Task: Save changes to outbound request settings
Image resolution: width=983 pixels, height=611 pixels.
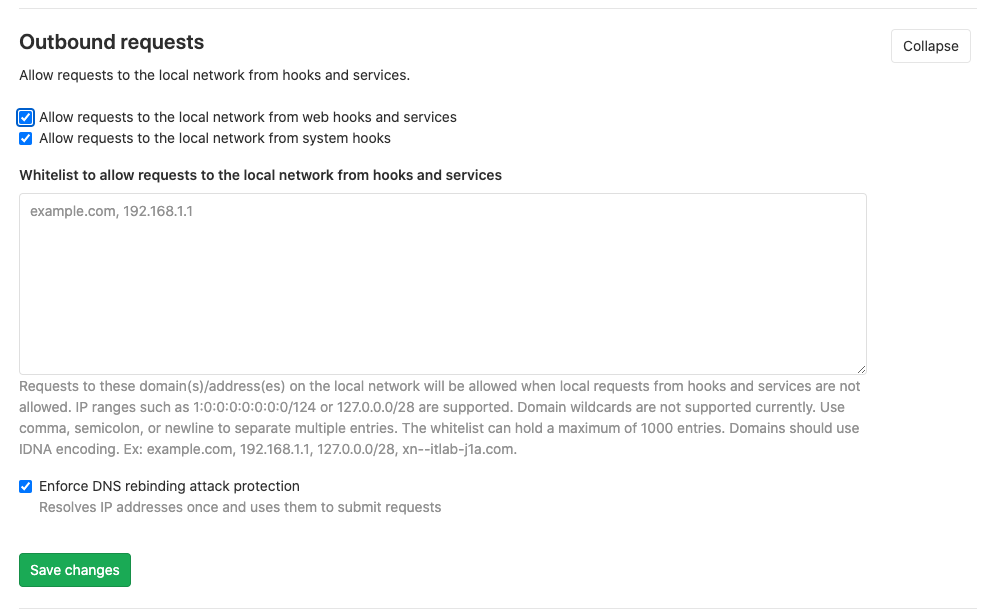Action: (75, 570)
